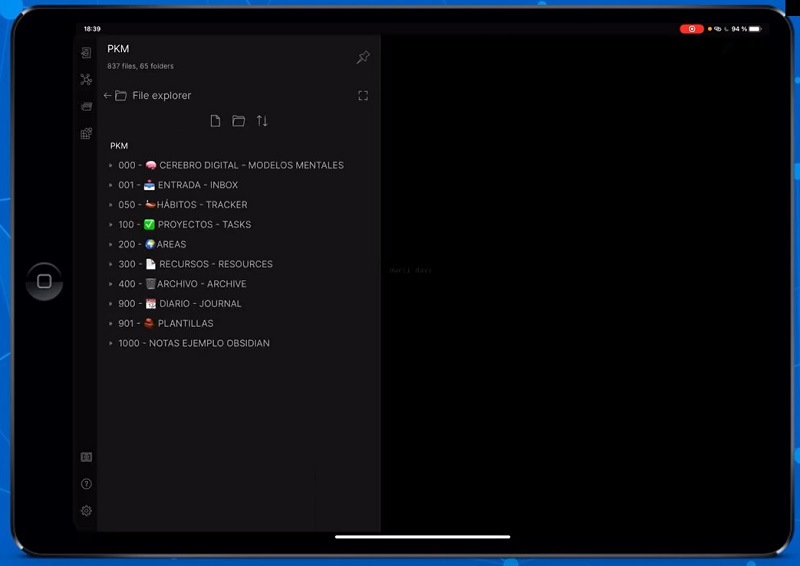This screenshot has width=800, height=566.
Task: Select 'ENTRADA - INBOX' folder
Action: pyautogui.click(x=178, y=185)
